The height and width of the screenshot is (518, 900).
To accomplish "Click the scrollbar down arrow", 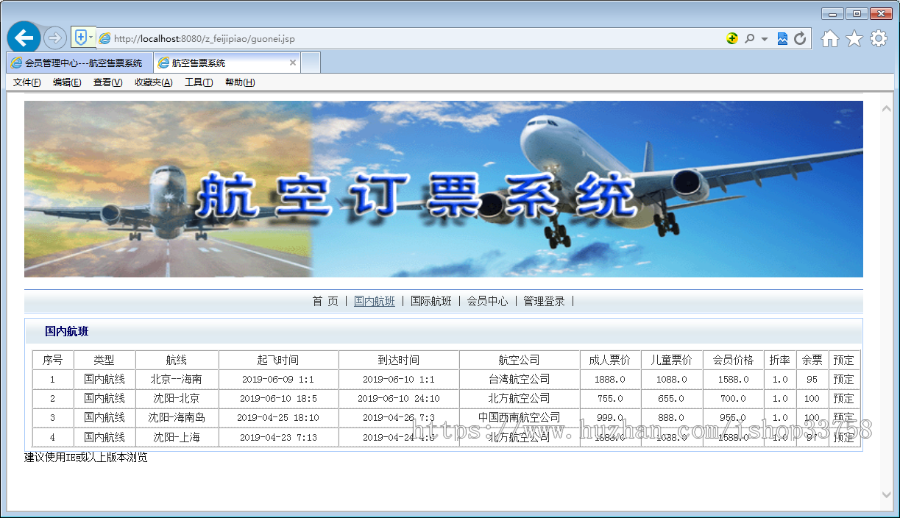I will tap(886, 494).
